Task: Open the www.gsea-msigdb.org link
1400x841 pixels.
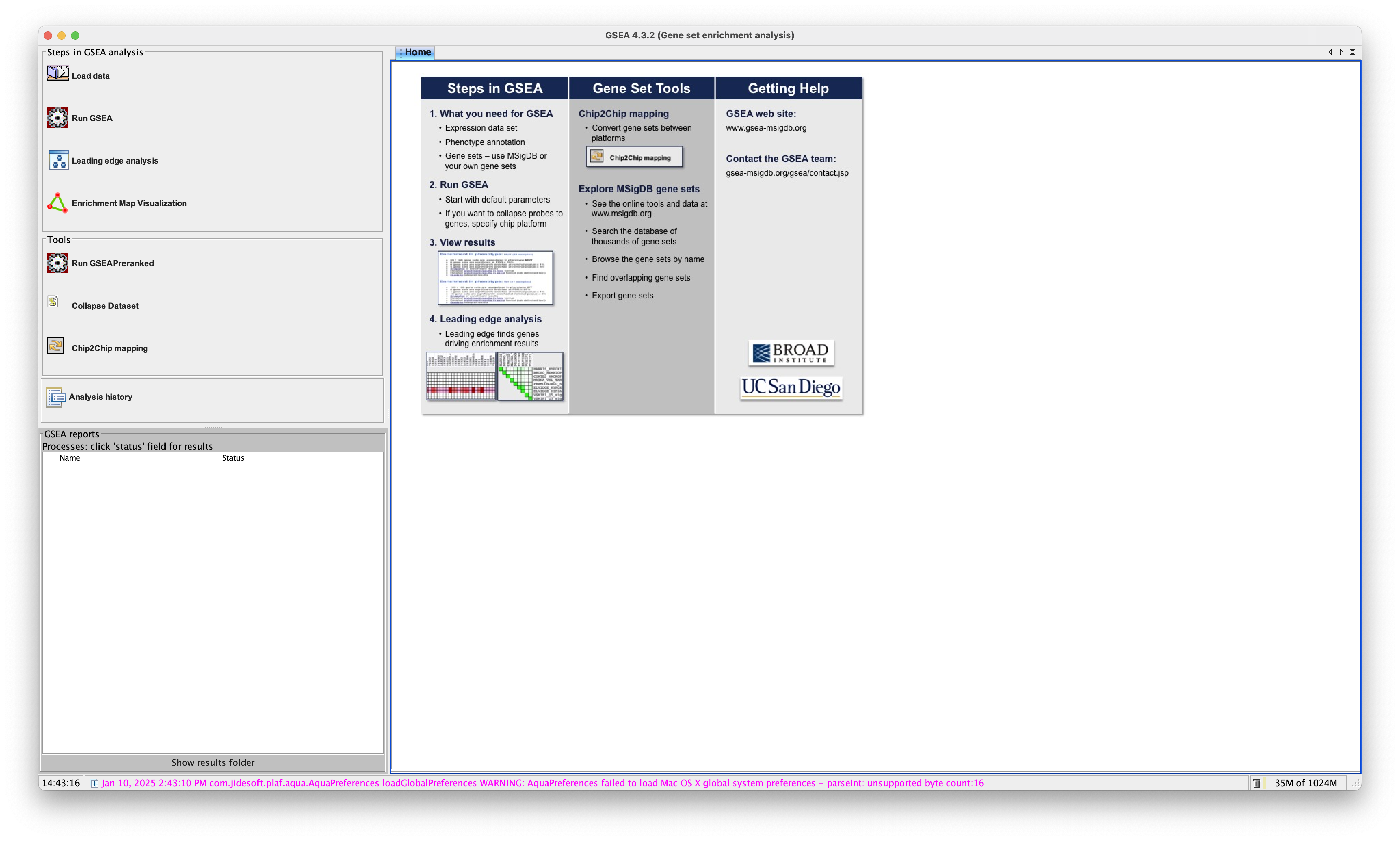Action: click(x=766, y=128)
